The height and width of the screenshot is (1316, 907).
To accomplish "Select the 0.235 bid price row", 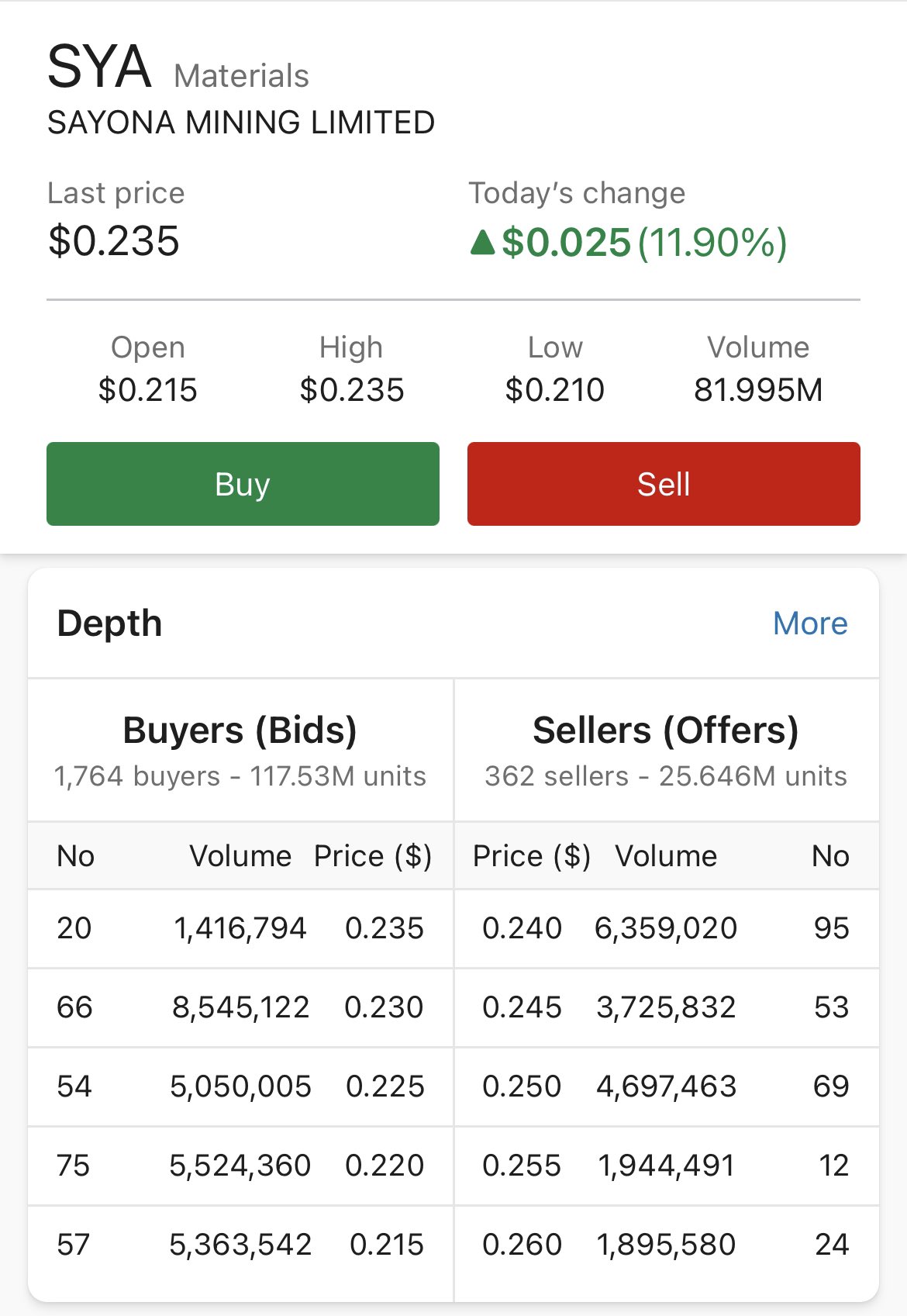I will pyautogui.click(x=240, y=928).
